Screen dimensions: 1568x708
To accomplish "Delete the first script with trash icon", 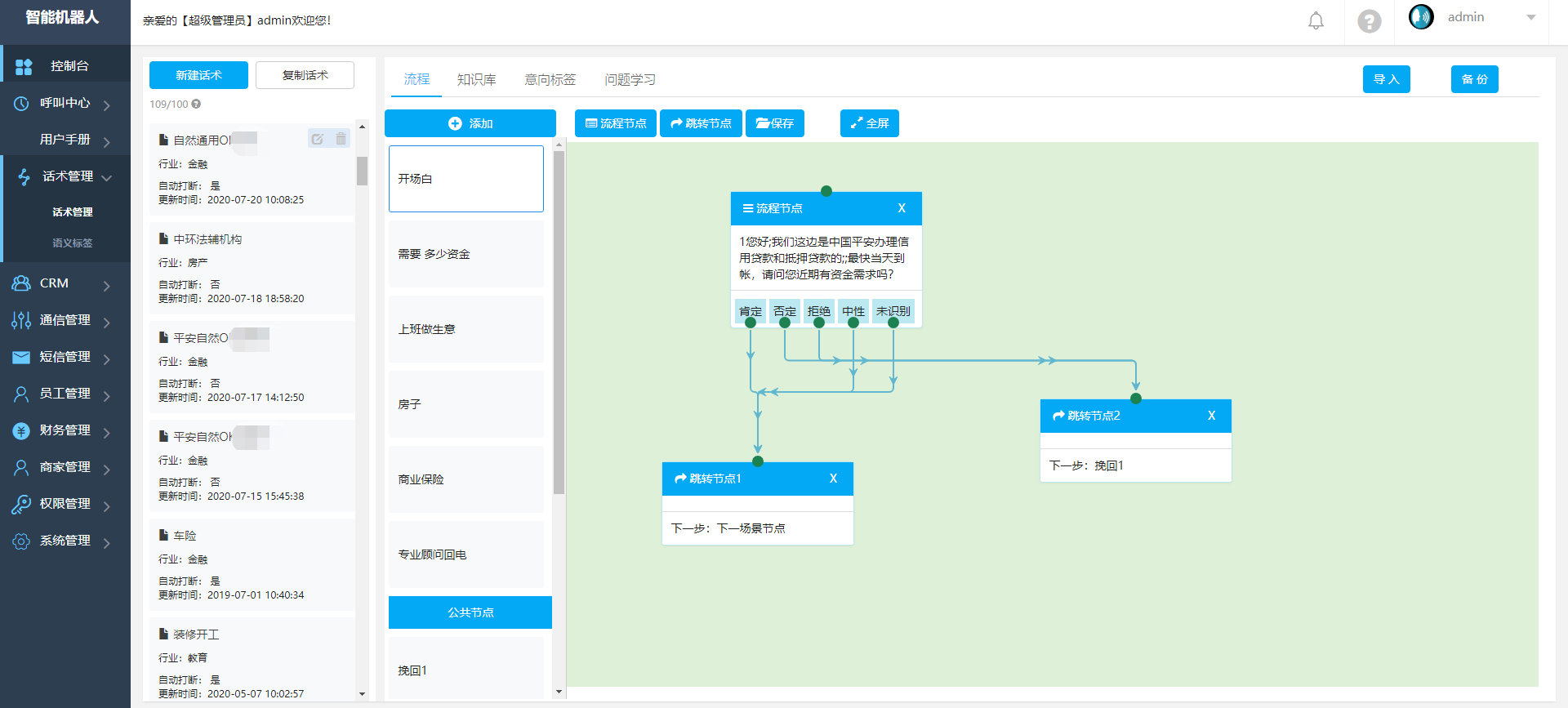I will (x=341, y=139).
